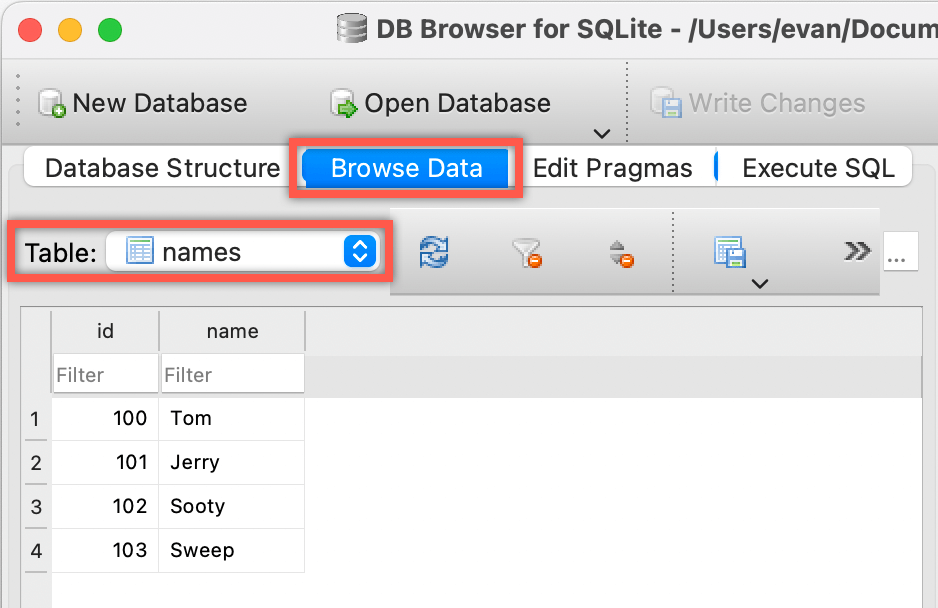
Task: Expand the toolbar with the down chevron
Action: 601,133
